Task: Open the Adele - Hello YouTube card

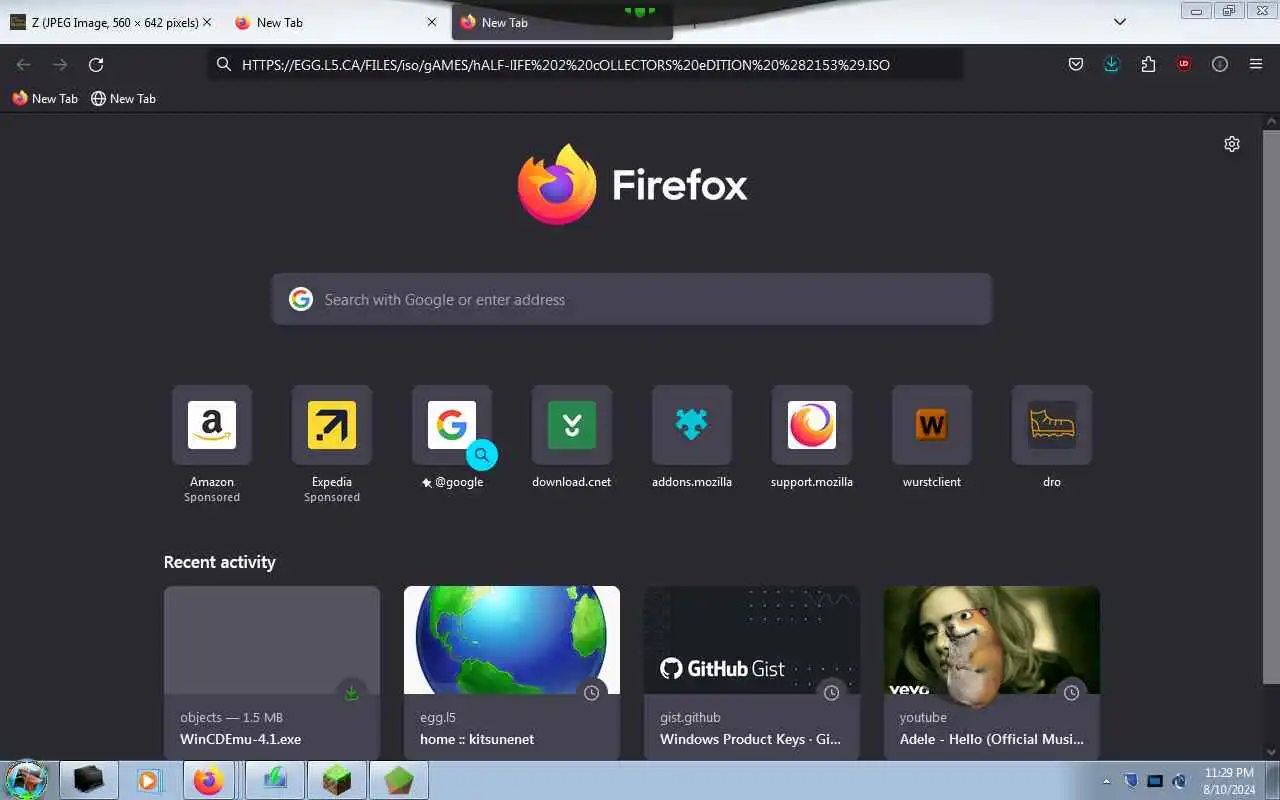Action: pos(992,673)
